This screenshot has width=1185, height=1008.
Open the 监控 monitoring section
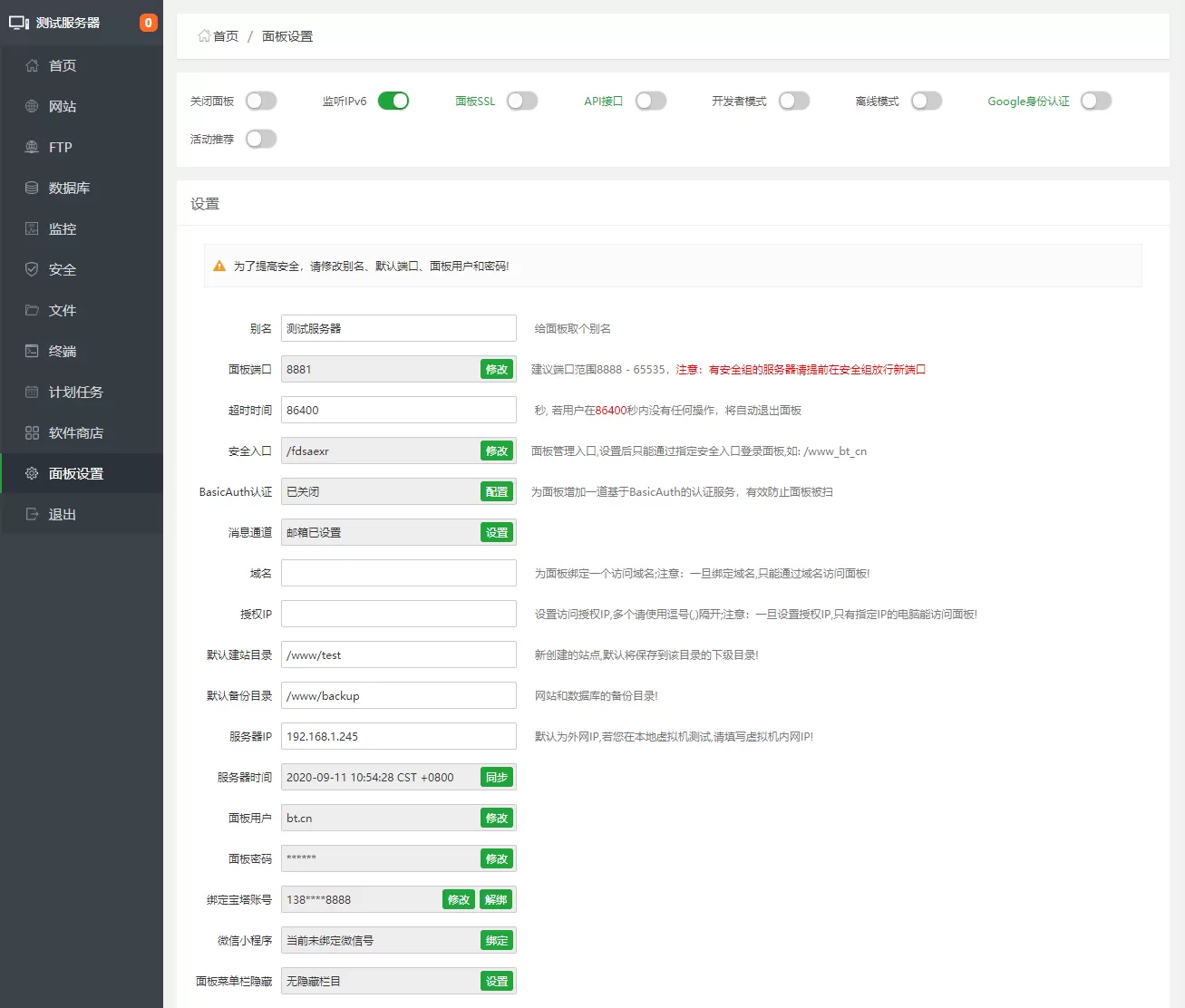61,228
